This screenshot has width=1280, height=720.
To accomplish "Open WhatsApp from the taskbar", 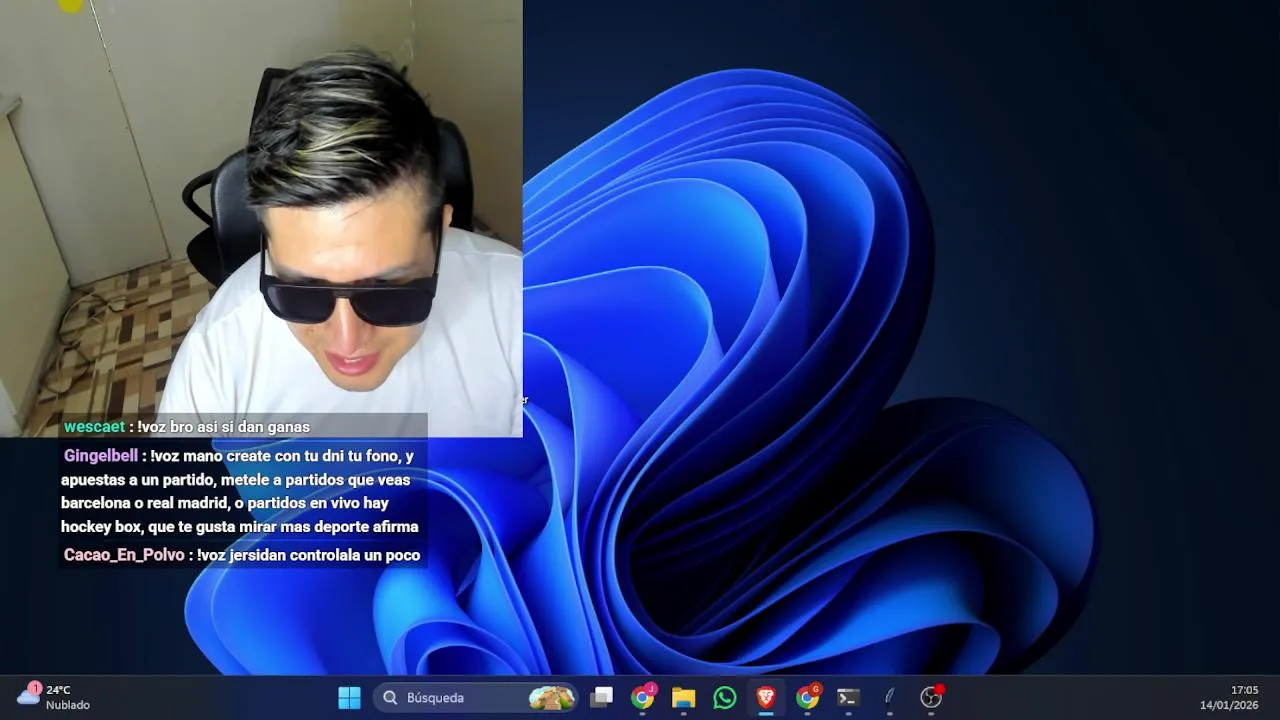I will tap(725, 697).
